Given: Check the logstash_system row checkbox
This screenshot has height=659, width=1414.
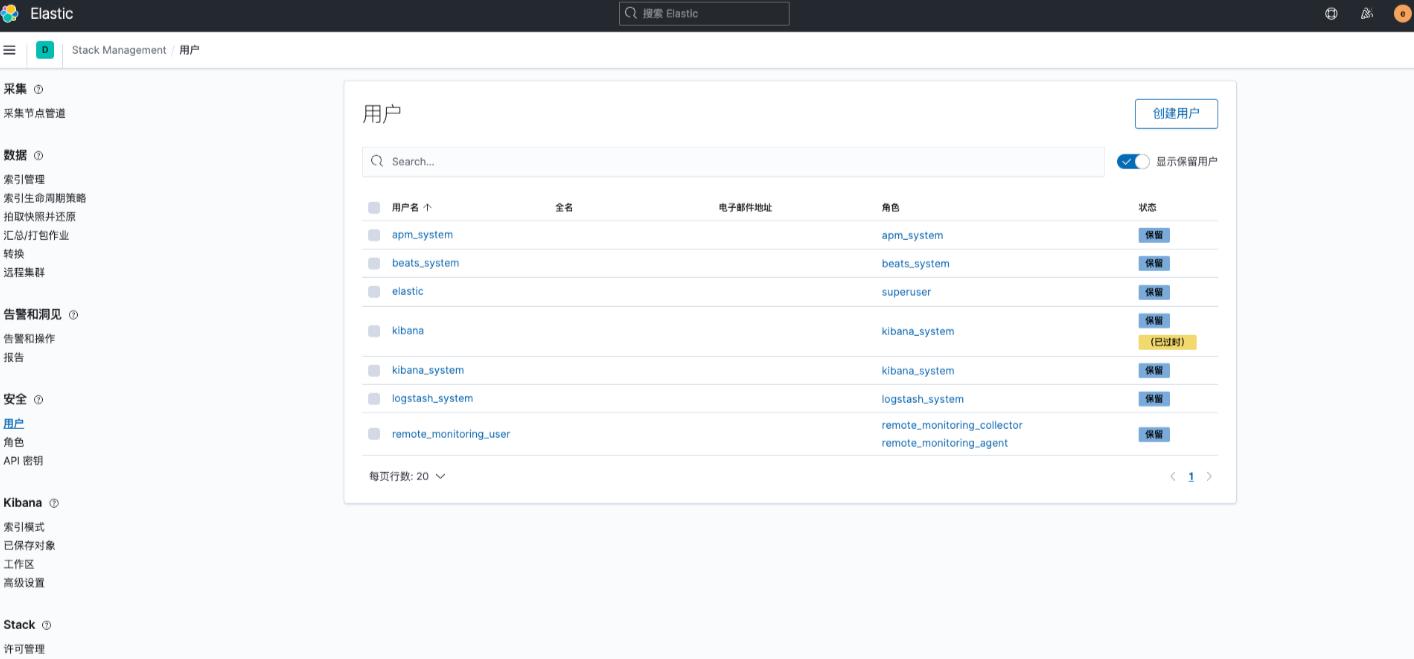Looking at the screenshot, I should (374, 399).
